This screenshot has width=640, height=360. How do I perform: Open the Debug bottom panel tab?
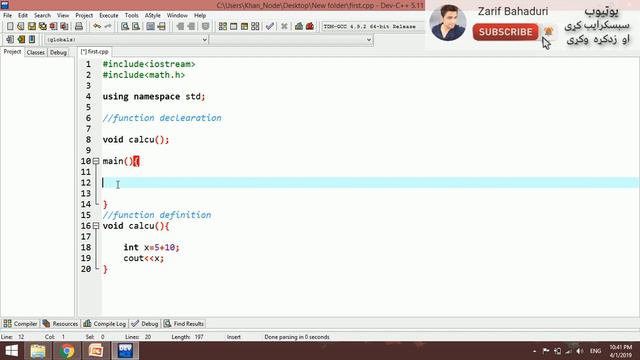pos(145,324)
